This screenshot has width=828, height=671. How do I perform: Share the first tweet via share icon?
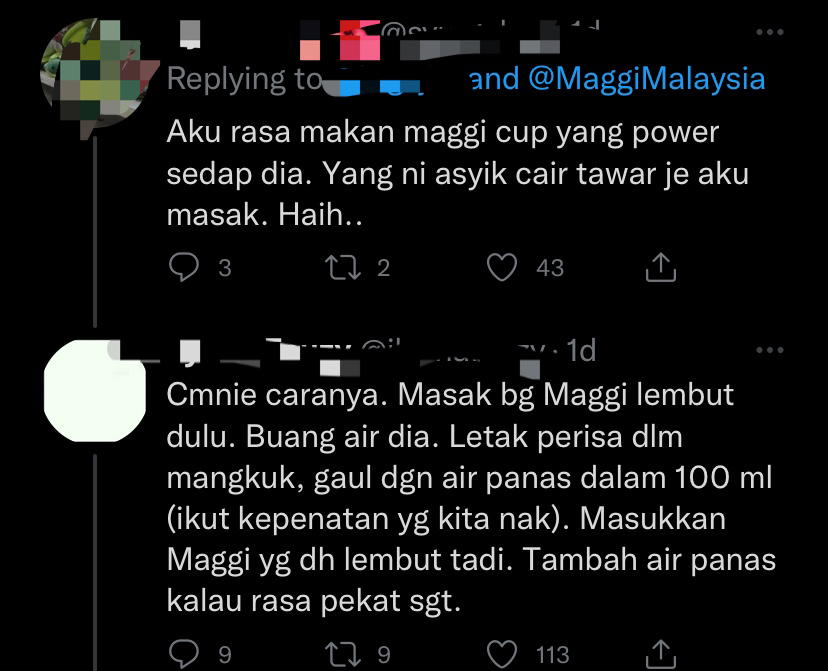[x=661, y=267]
